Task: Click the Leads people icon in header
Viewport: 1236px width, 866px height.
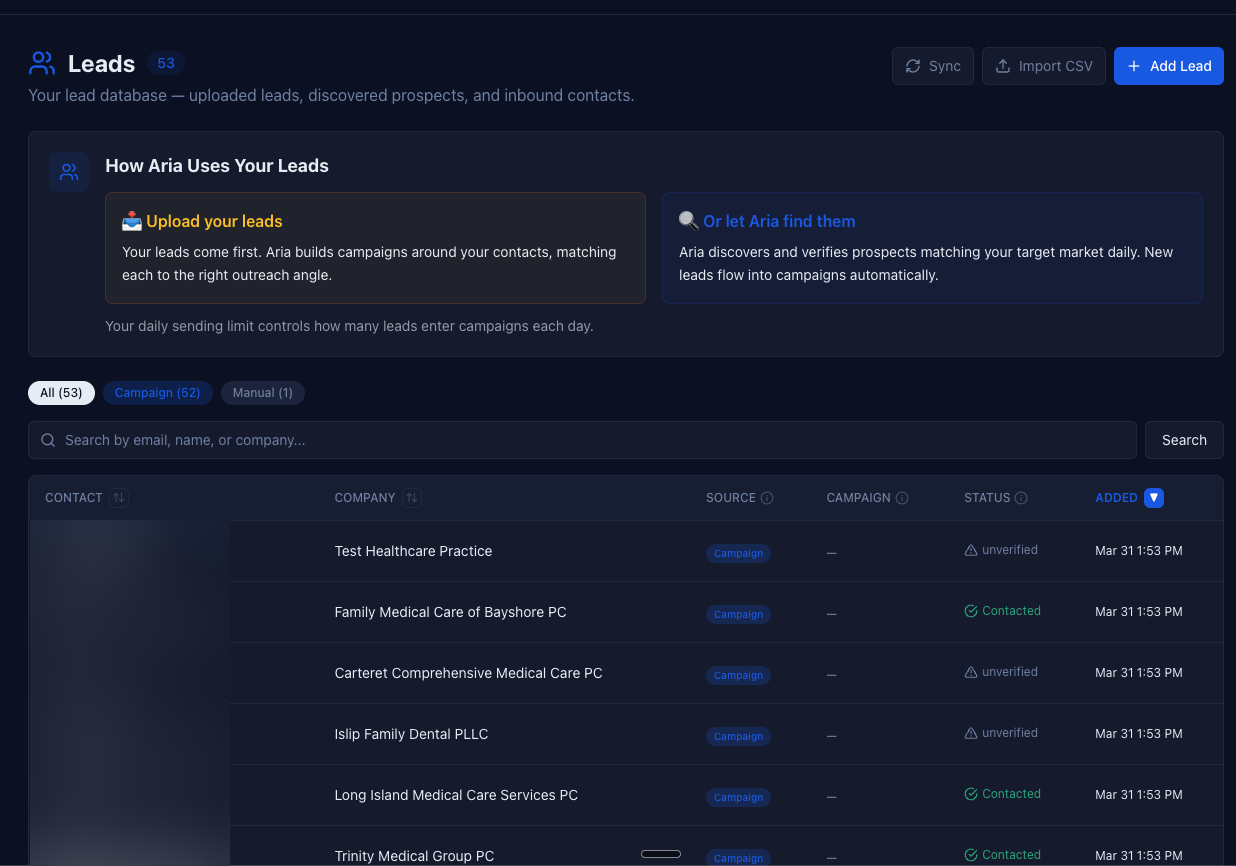Action: click(x=42, y=64)
